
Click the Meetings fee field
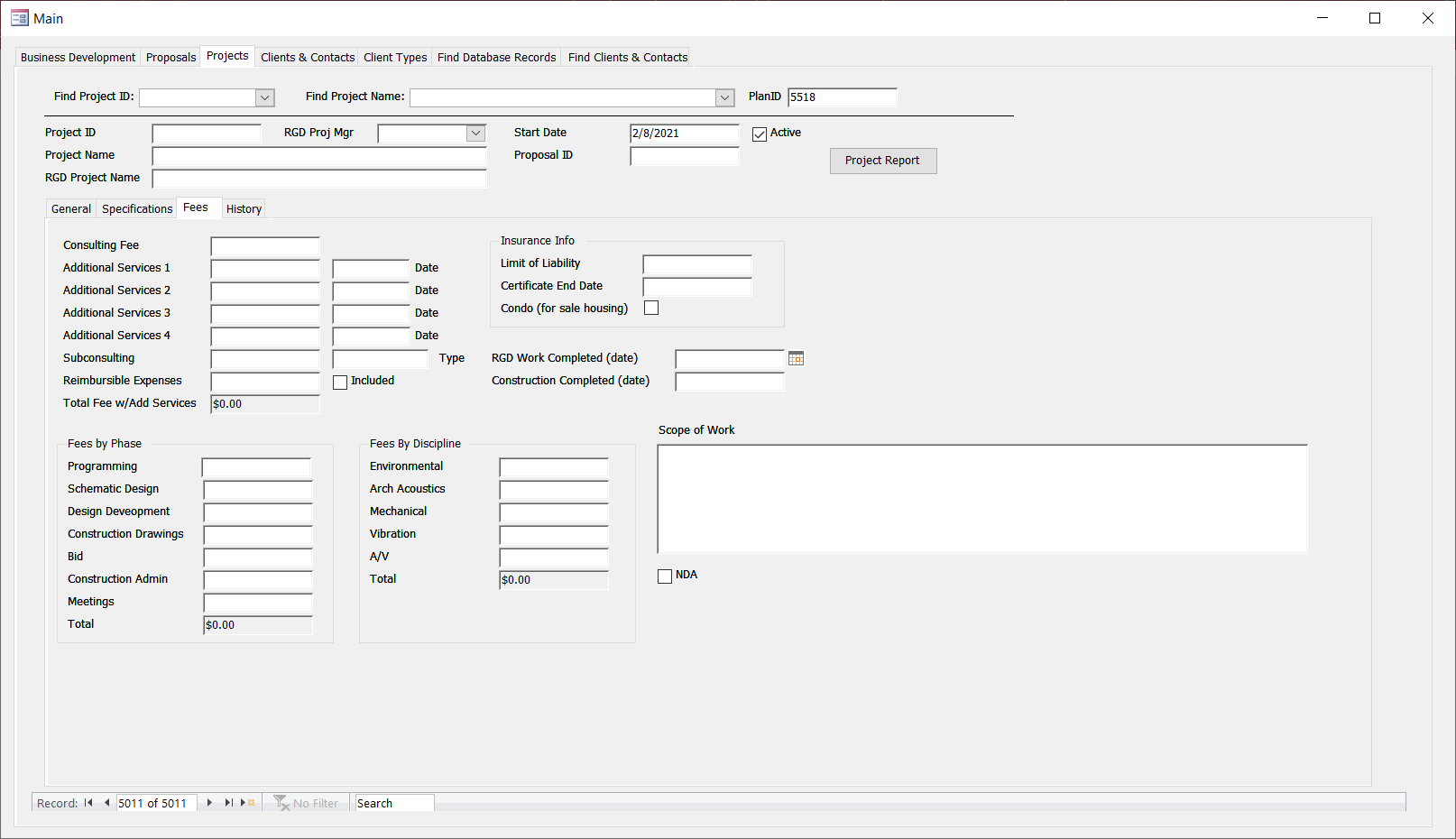click(258, 603)
